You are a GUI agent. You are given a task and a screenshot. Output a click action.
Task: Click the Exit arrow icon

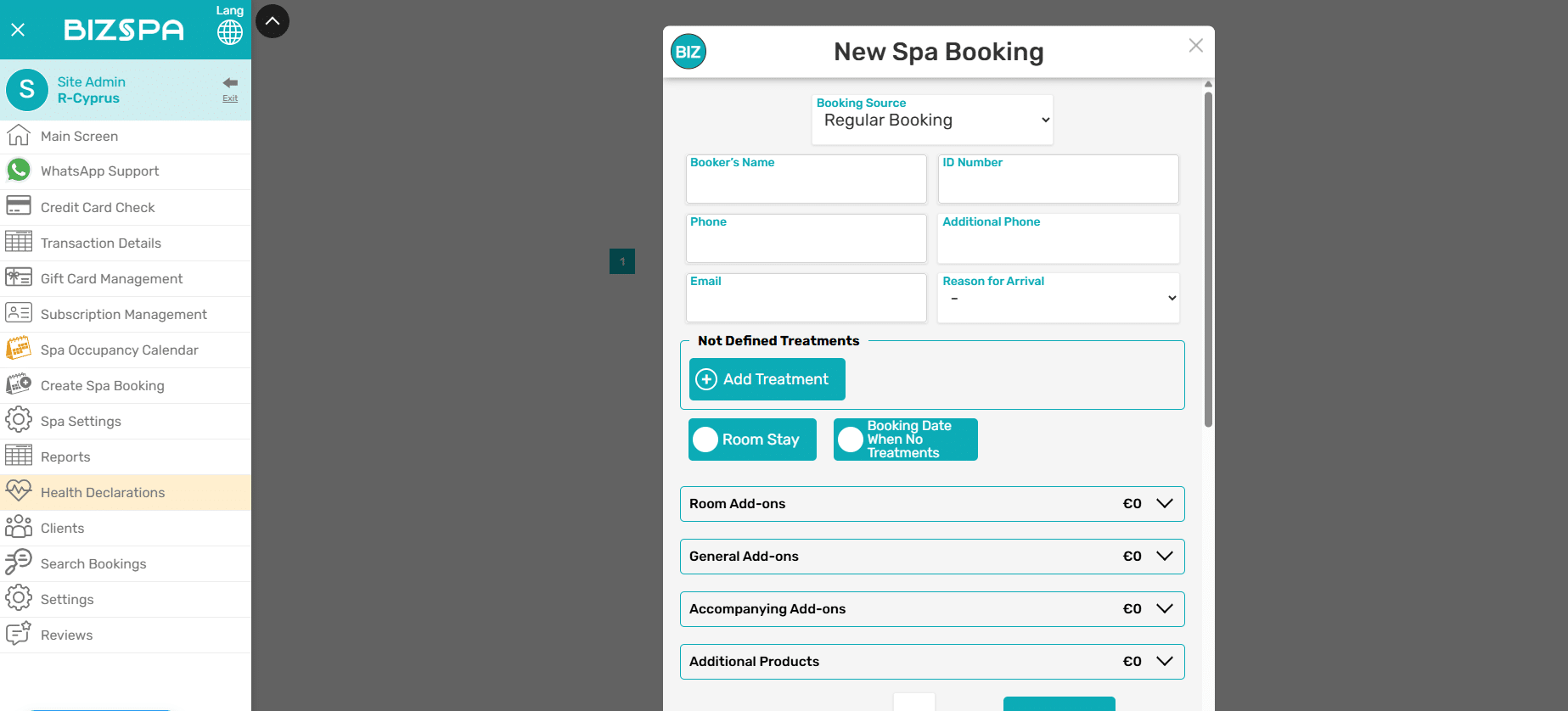point(230,83)
